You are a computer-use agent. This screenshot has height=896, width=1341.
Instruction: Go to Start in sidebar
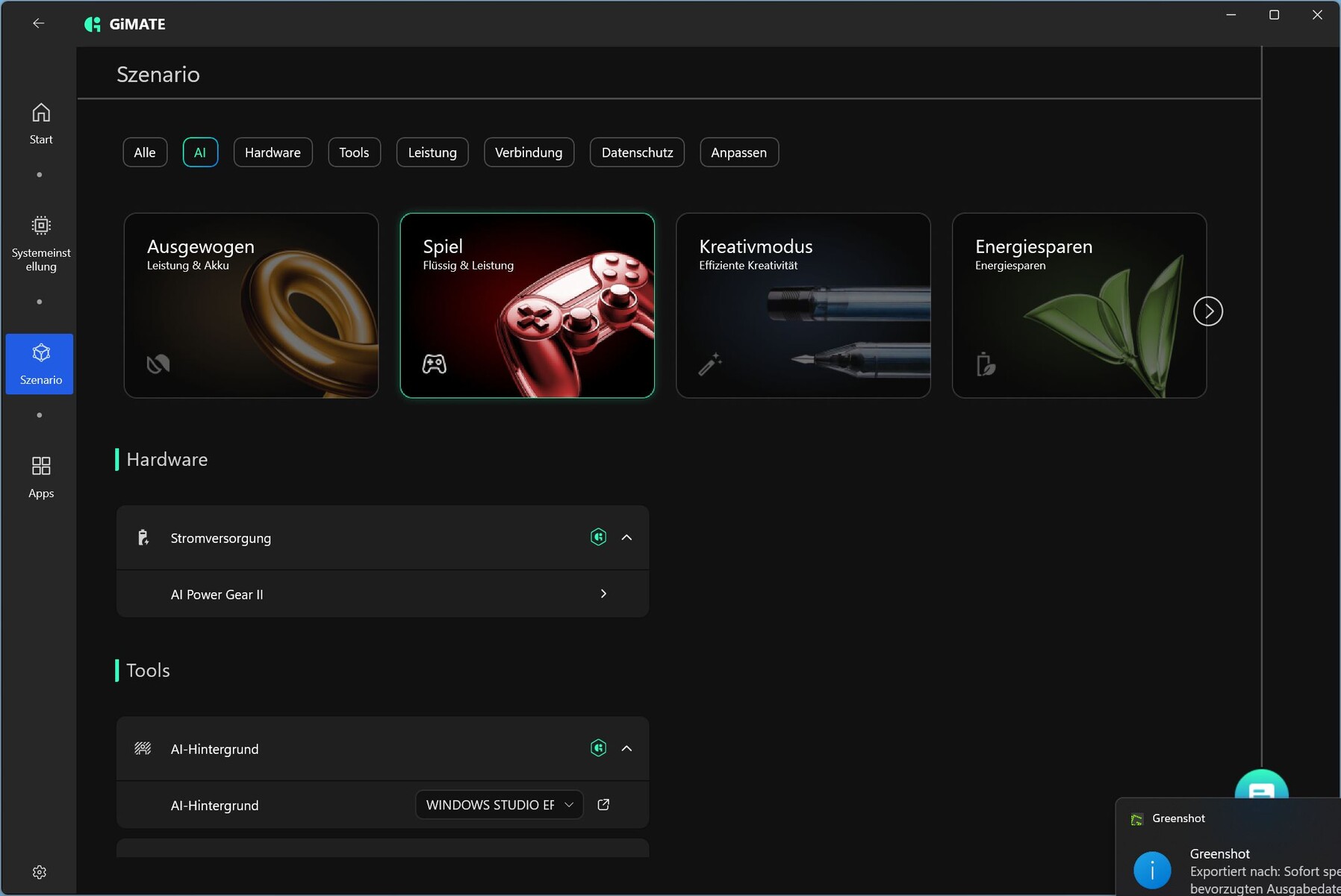point(40,123)
